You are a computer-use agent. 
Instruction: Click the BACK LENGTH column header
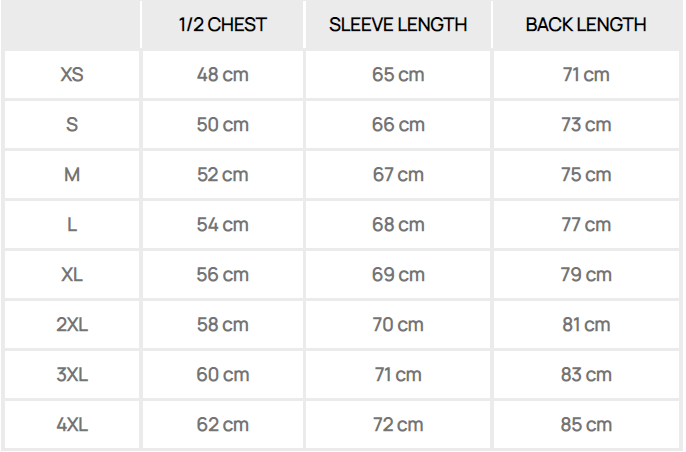click(586, 25)
